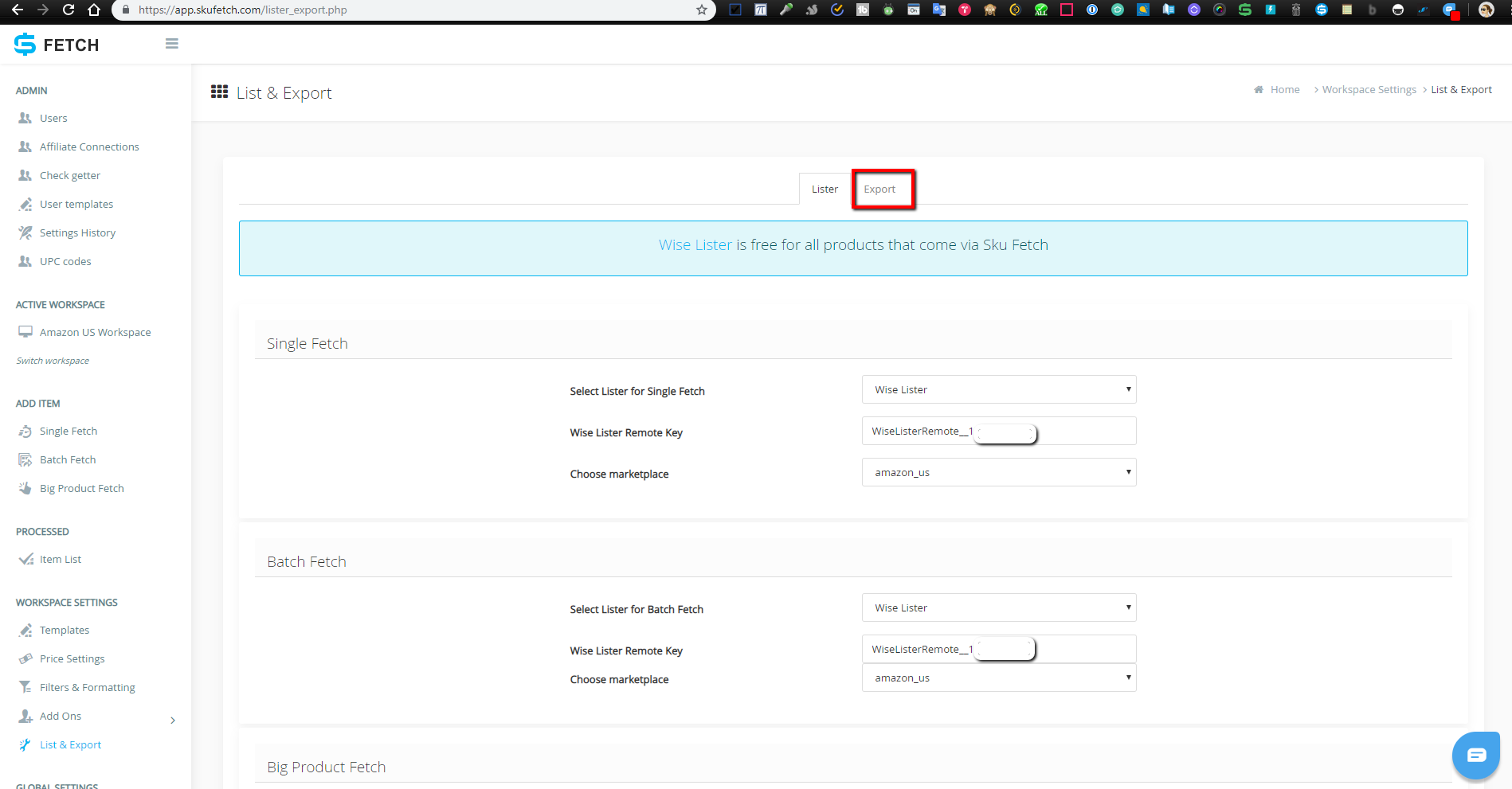The image size is (1512, 789).
Task: Click Workspace Settings breadcrumb link
Action: 1369,89
